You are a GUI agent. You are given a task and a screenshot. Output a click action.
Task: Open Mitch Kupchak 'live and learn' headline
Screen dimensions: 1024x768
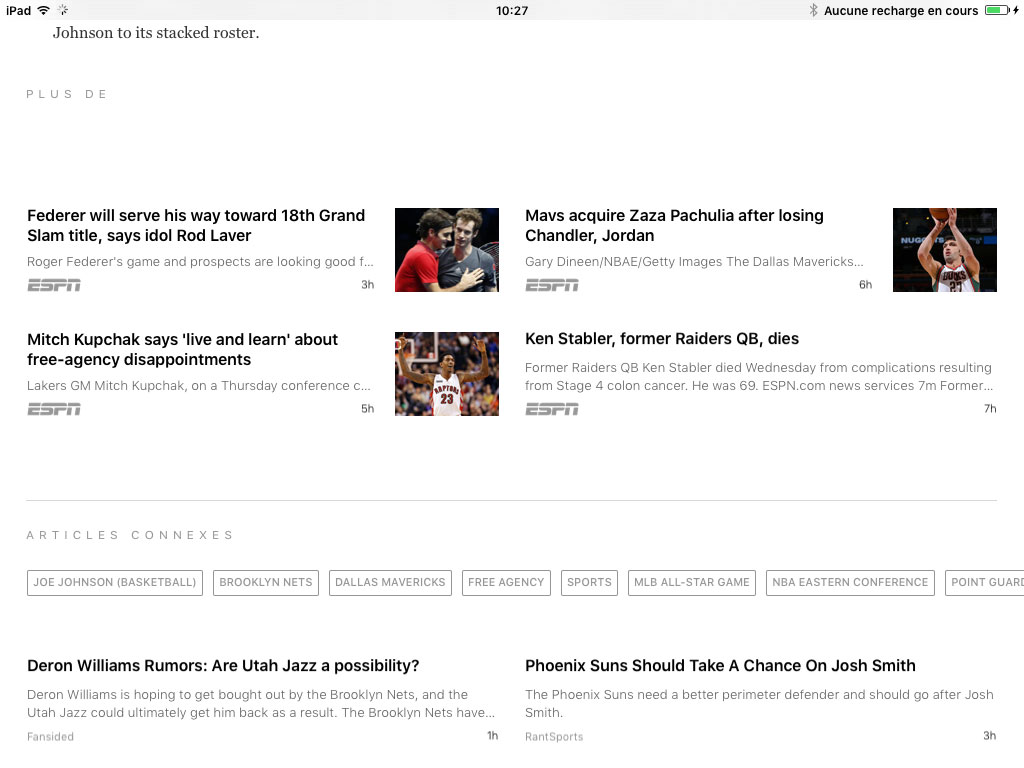tap(182, 349)
